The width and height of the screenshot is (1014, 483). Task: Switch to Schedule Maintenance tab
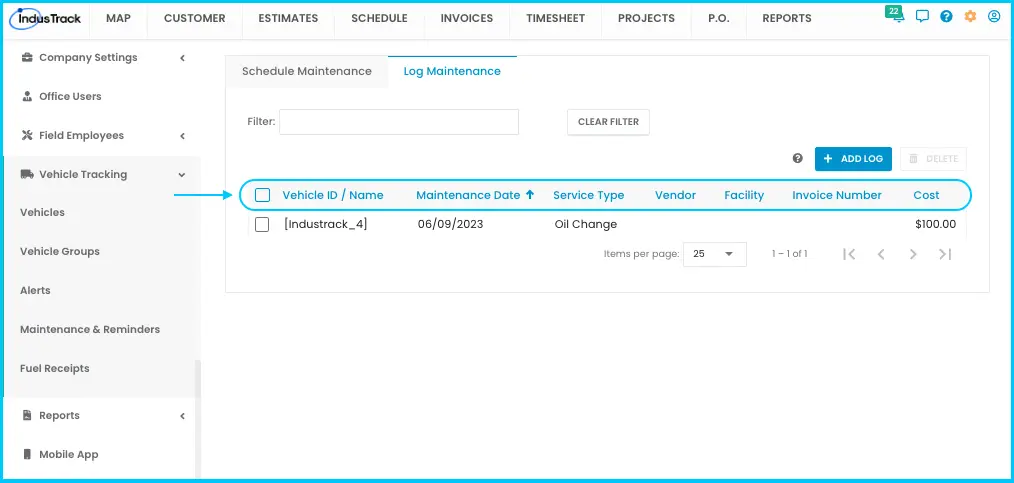[307, 71]
